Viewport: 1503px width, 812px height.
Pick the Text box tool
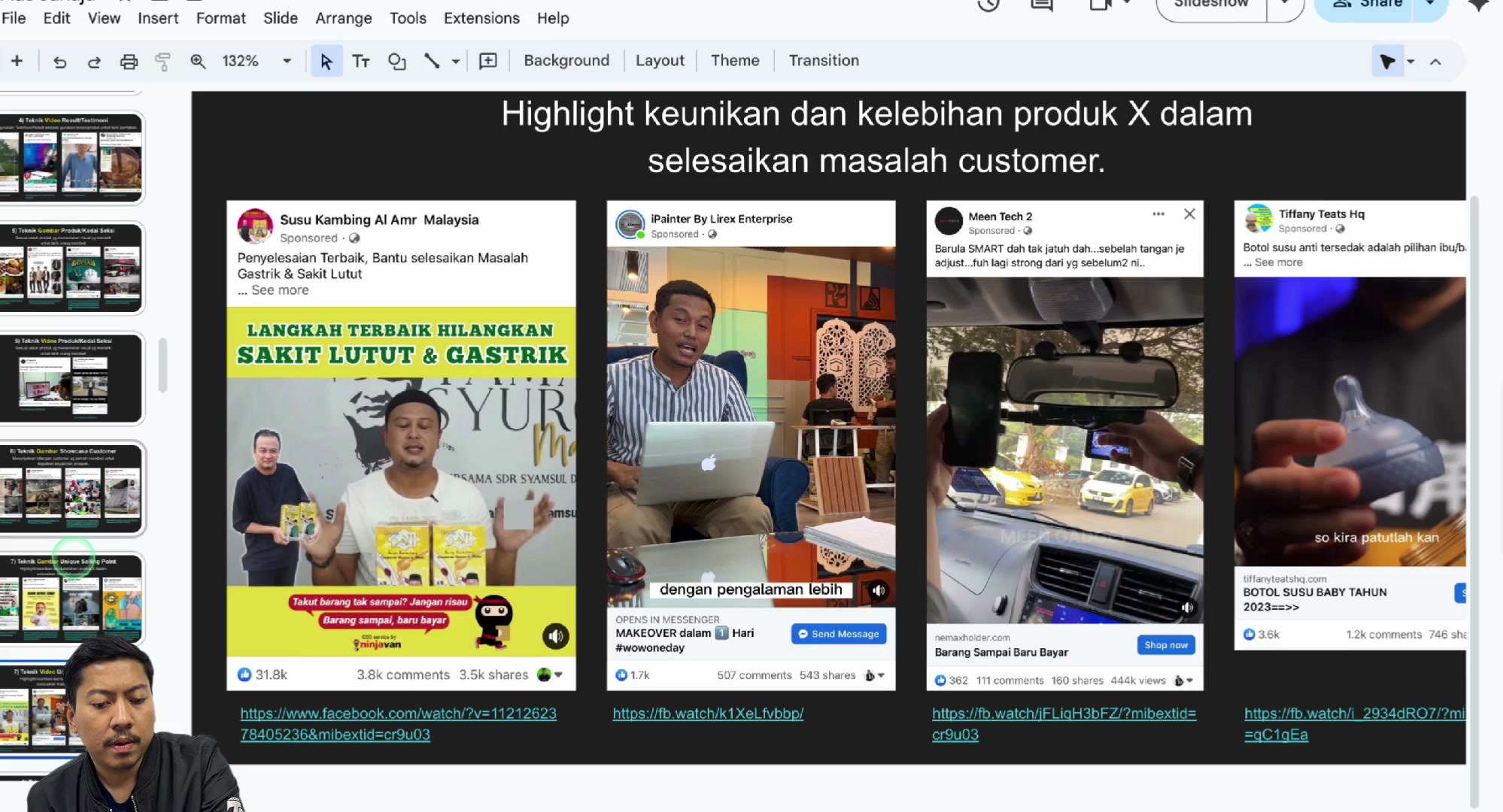(x=361, y=62)
